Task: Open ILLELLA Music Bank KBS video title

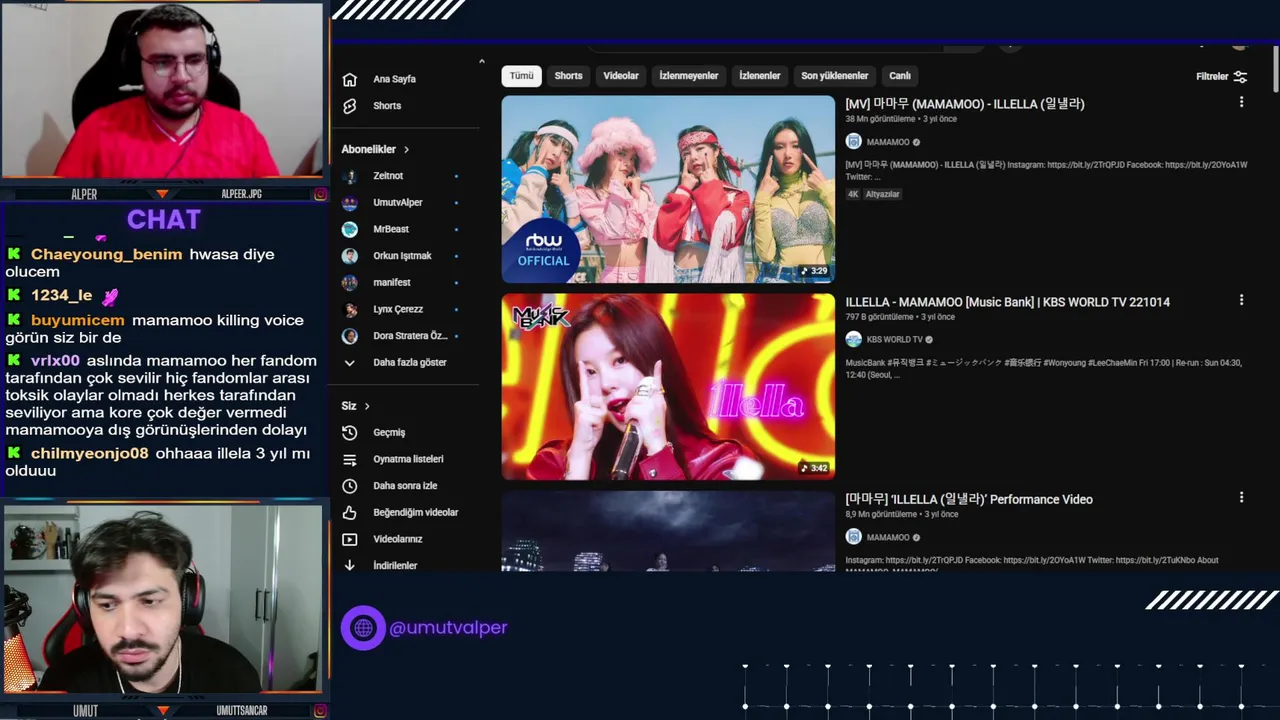Action: click(1008, 302)
